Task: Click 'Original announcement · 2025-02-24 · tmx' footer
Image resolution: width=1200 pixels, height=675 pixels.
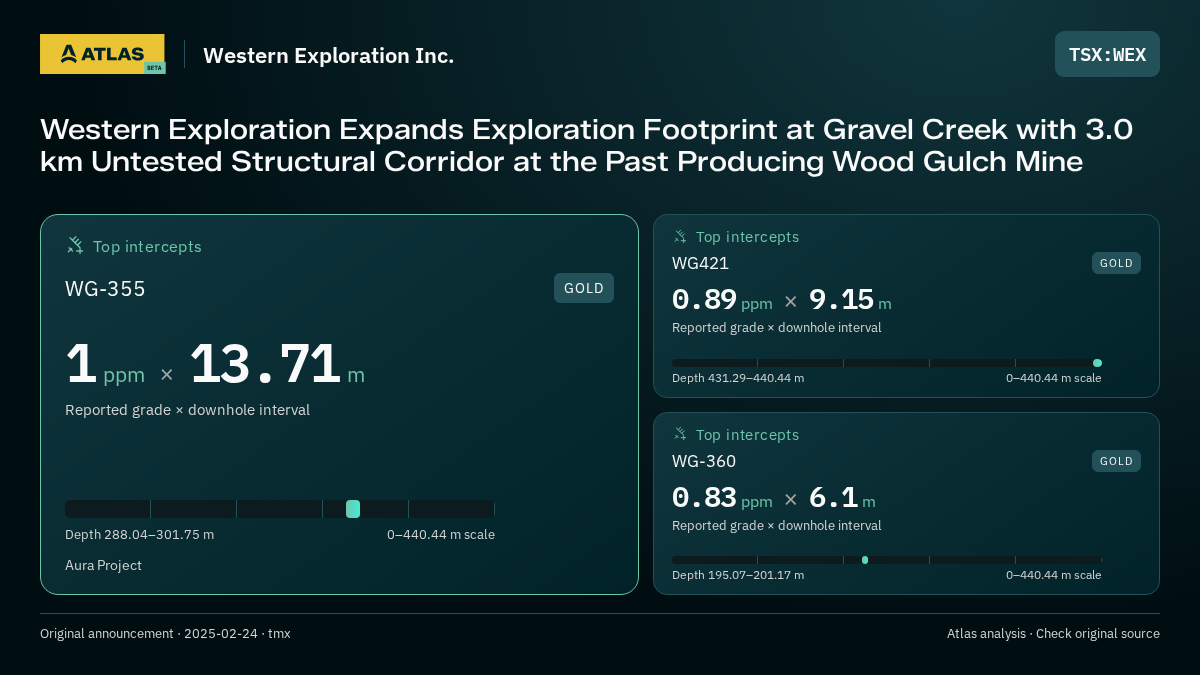Action: pos(165,633)
